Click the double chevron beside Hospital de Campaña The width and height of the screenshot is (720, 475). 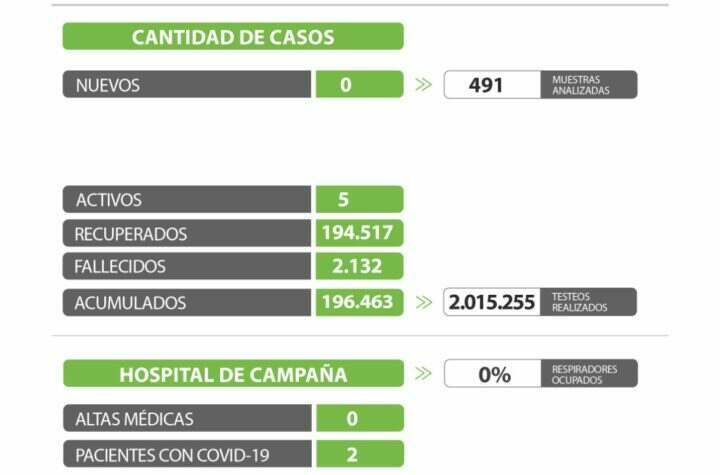(x=423, y=374)
